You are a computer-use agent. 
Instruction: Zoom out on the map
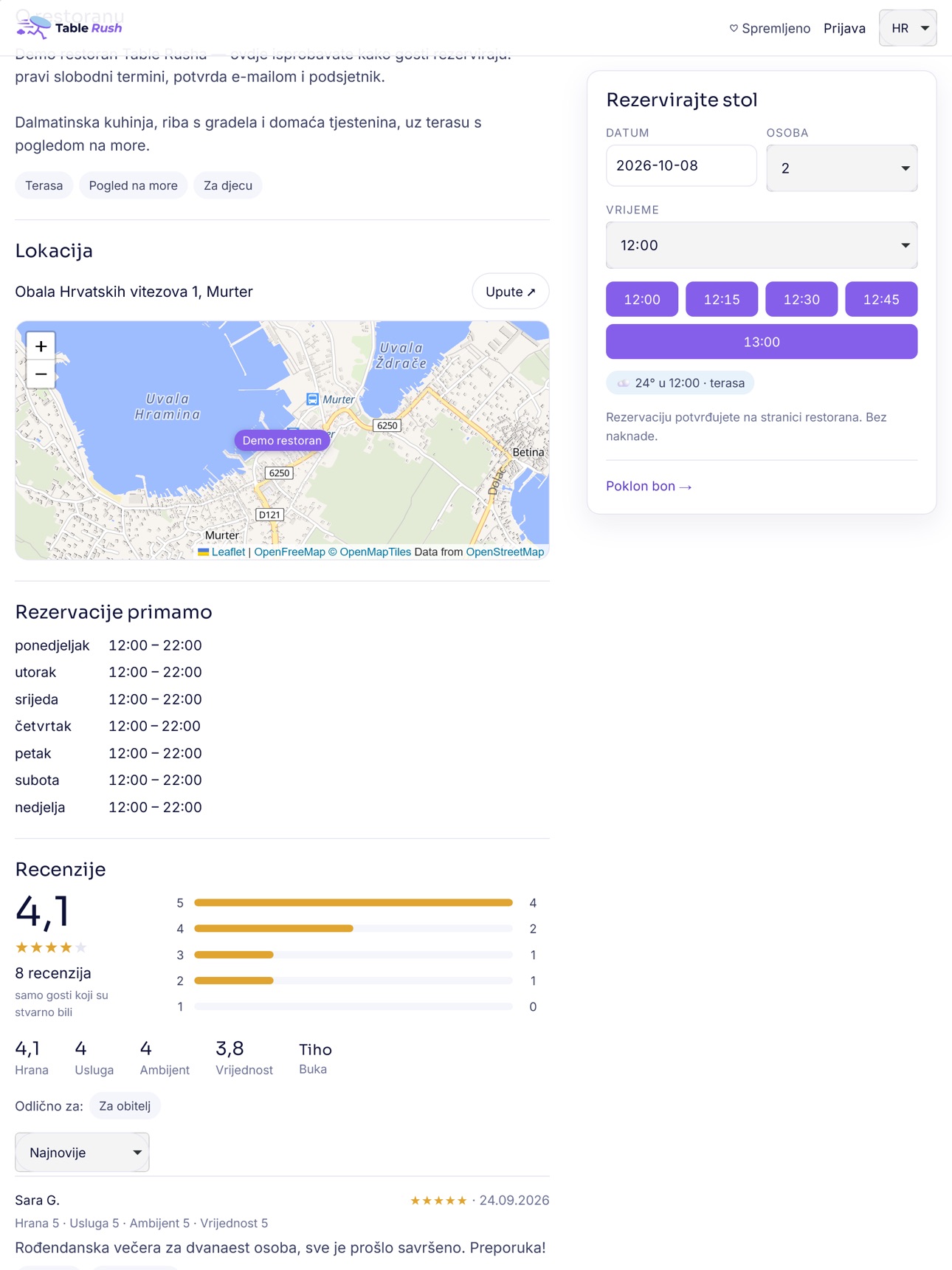[x=41, y=374]
